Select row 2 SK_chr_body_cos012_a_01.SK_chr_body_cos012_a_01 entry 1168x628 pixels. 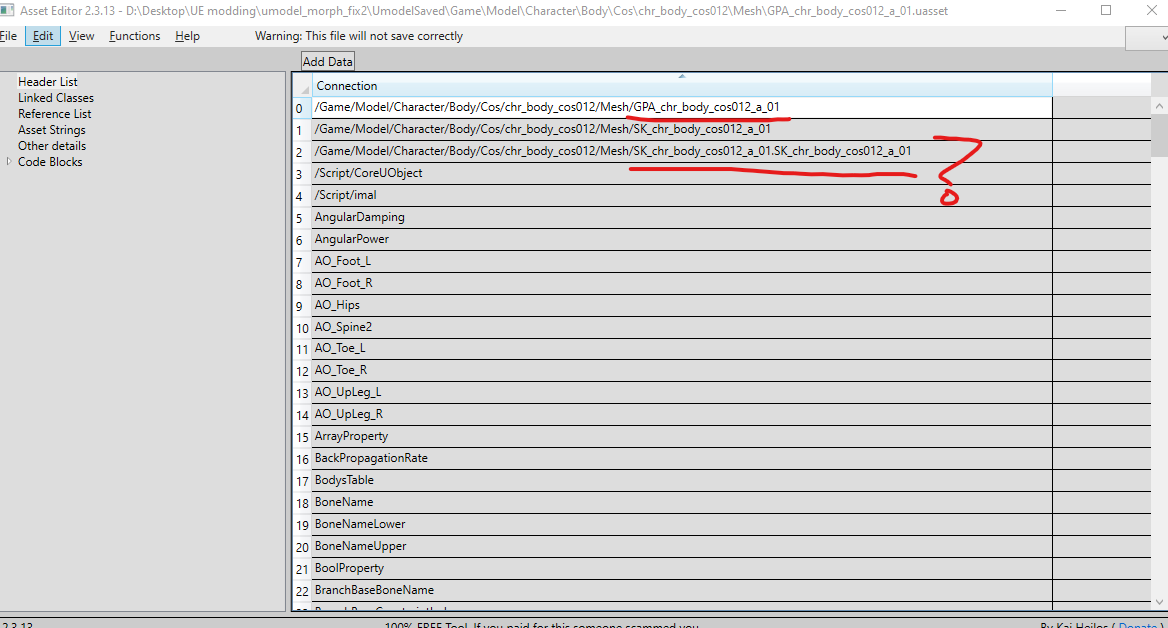point(682,151)
